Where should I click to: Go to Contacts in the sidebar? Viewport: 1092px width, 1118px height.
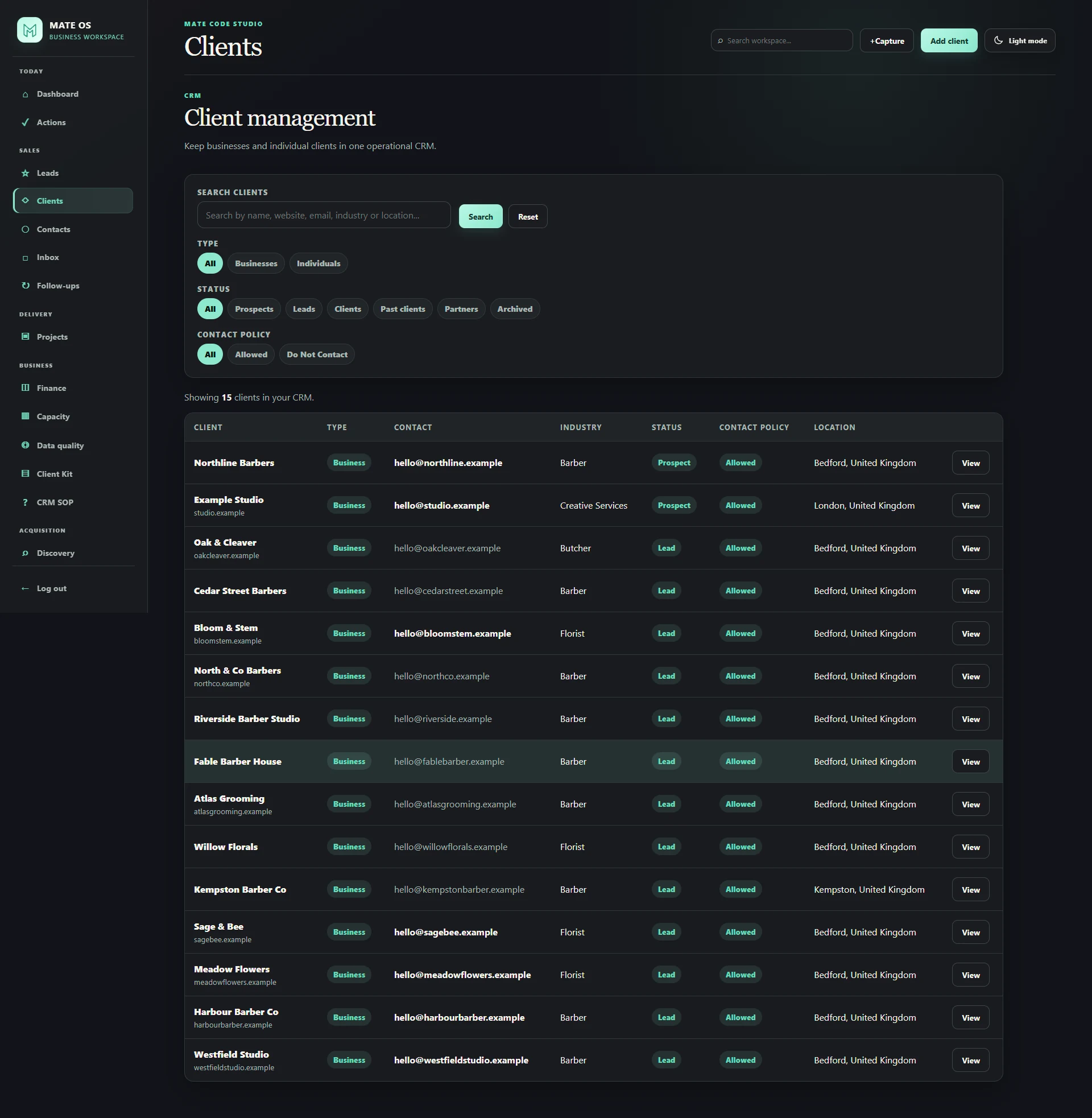[73, 229]
